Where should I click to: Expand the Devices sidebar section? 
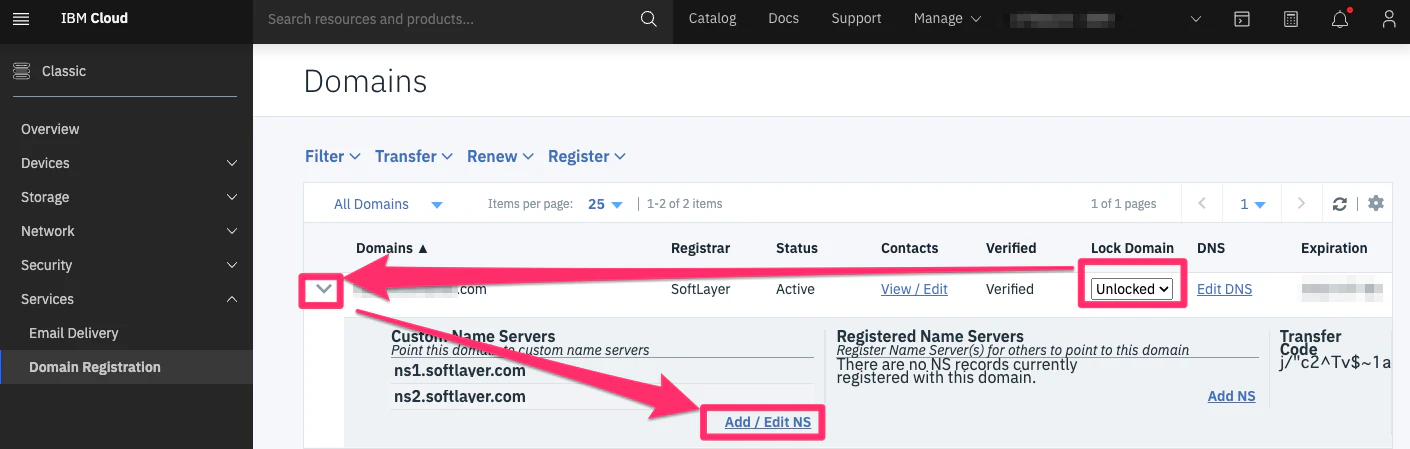pos(126,163)
